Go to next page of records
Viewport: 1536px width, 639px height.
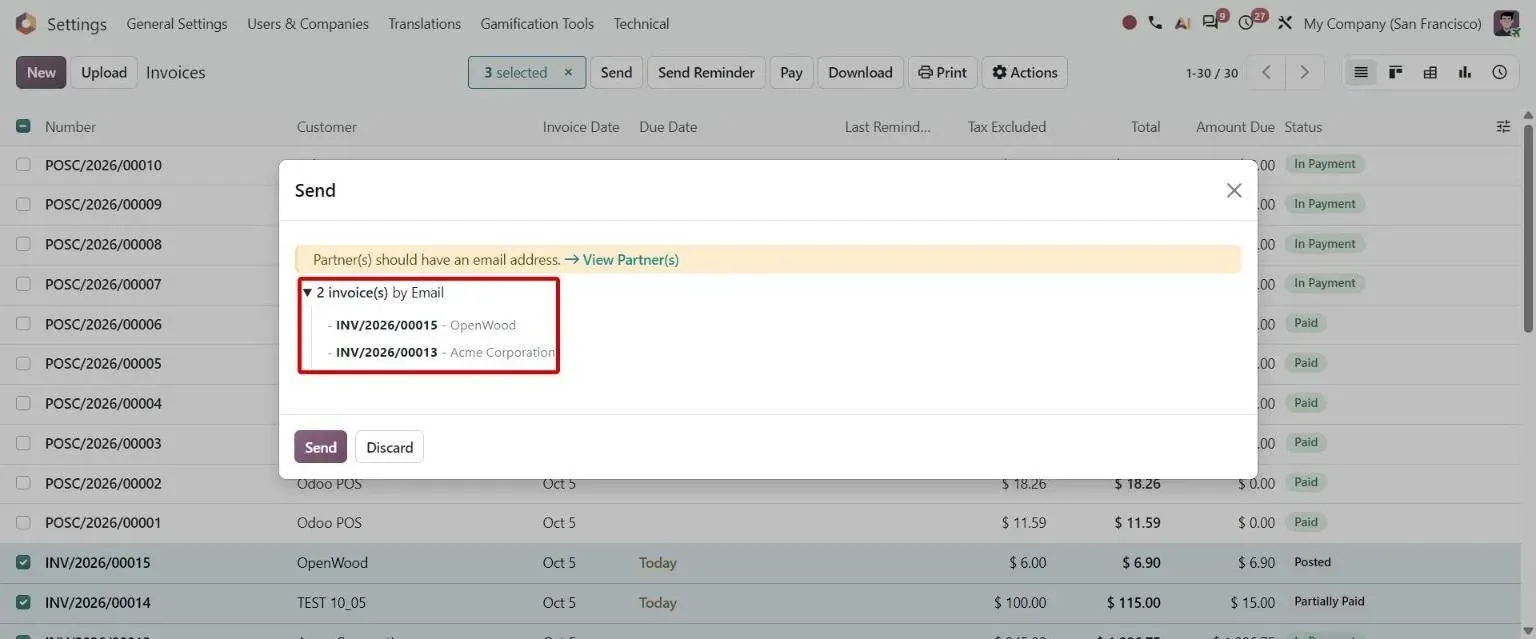pyautogui.click(x=1304, y=72)
